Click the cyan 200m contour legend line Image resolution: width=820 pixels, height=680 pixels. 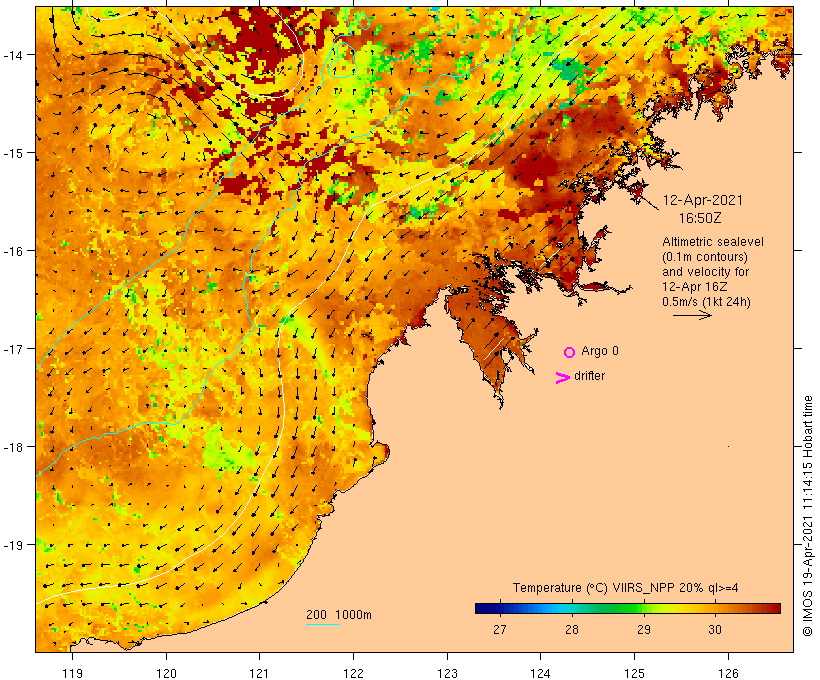(x=322, y=625)
